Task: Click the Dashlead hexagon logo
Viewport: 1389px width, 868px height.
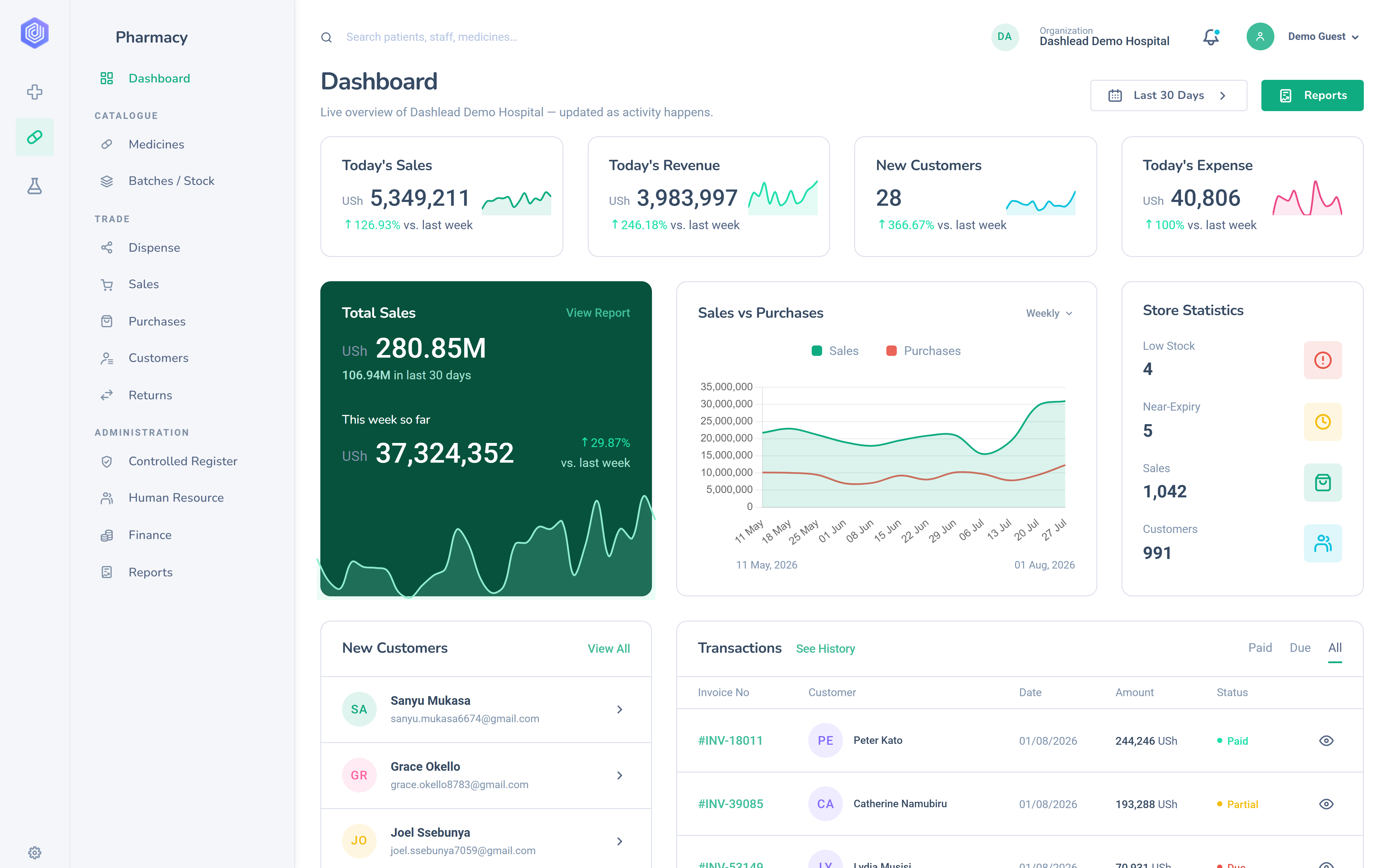Action: [x=34, y=33]
